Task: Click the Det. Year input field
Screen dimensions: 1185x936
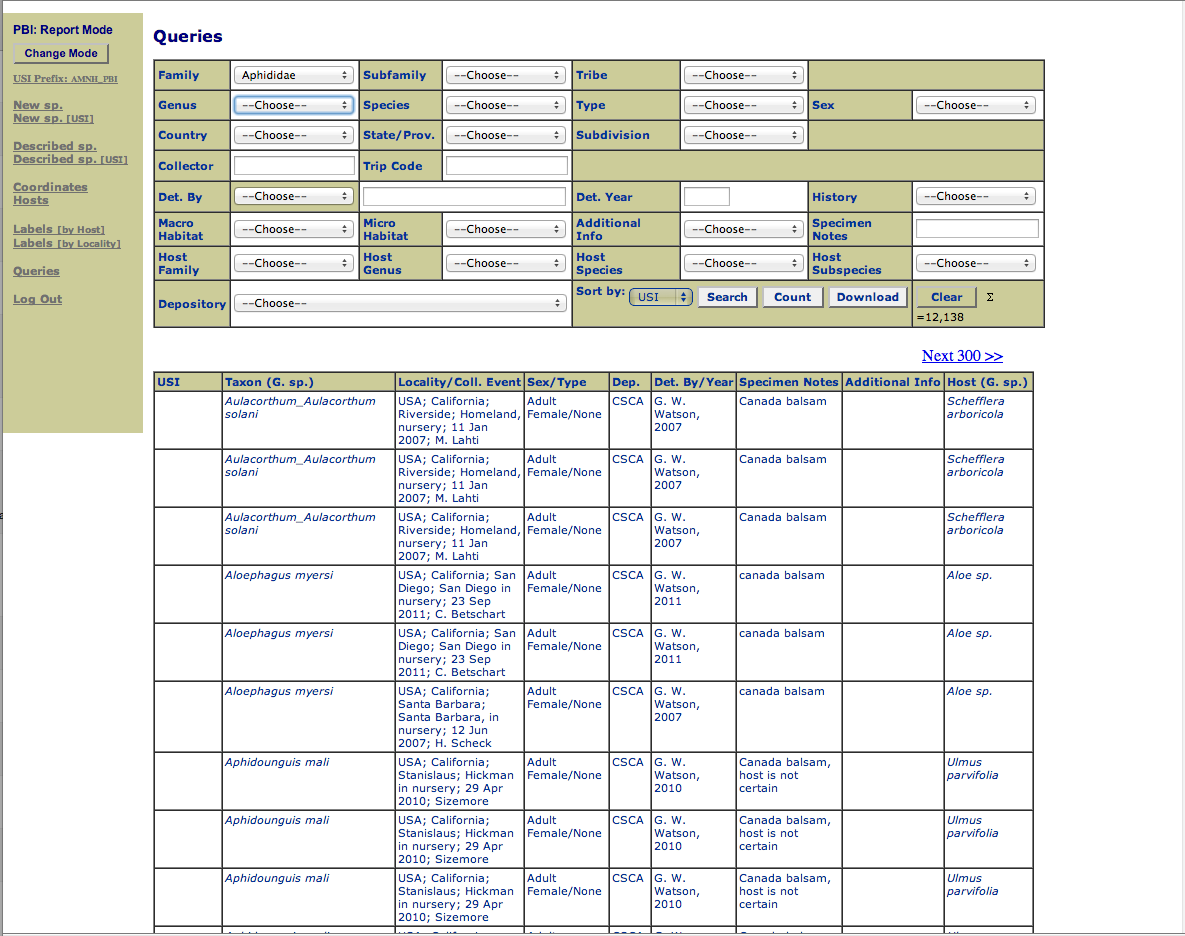Action: click(x=706, y=196)
